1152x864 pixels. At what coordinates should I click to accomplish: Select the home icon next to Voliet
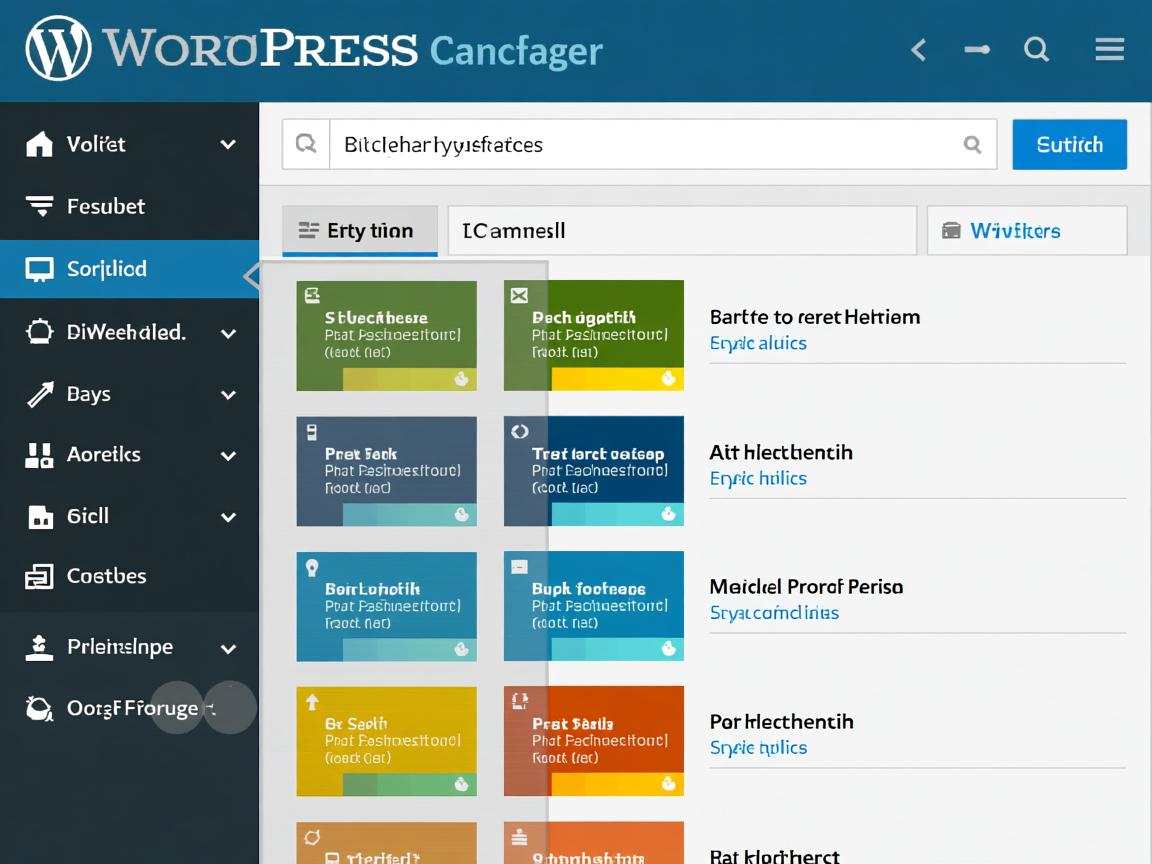40,144
